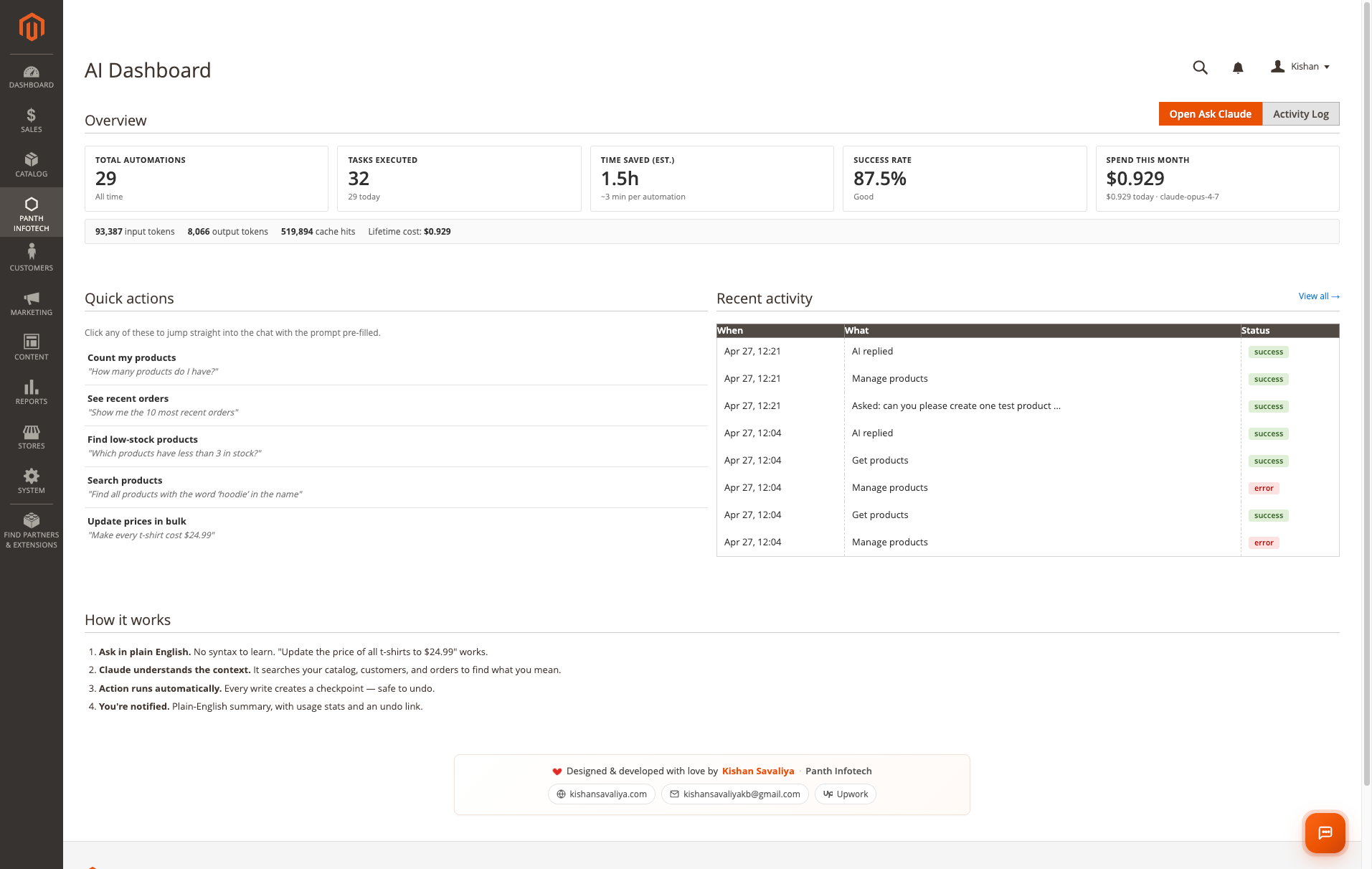Open the Marketing sidebar menu
This screenshot has width=1372, height=869.
[x=32, y=304]
